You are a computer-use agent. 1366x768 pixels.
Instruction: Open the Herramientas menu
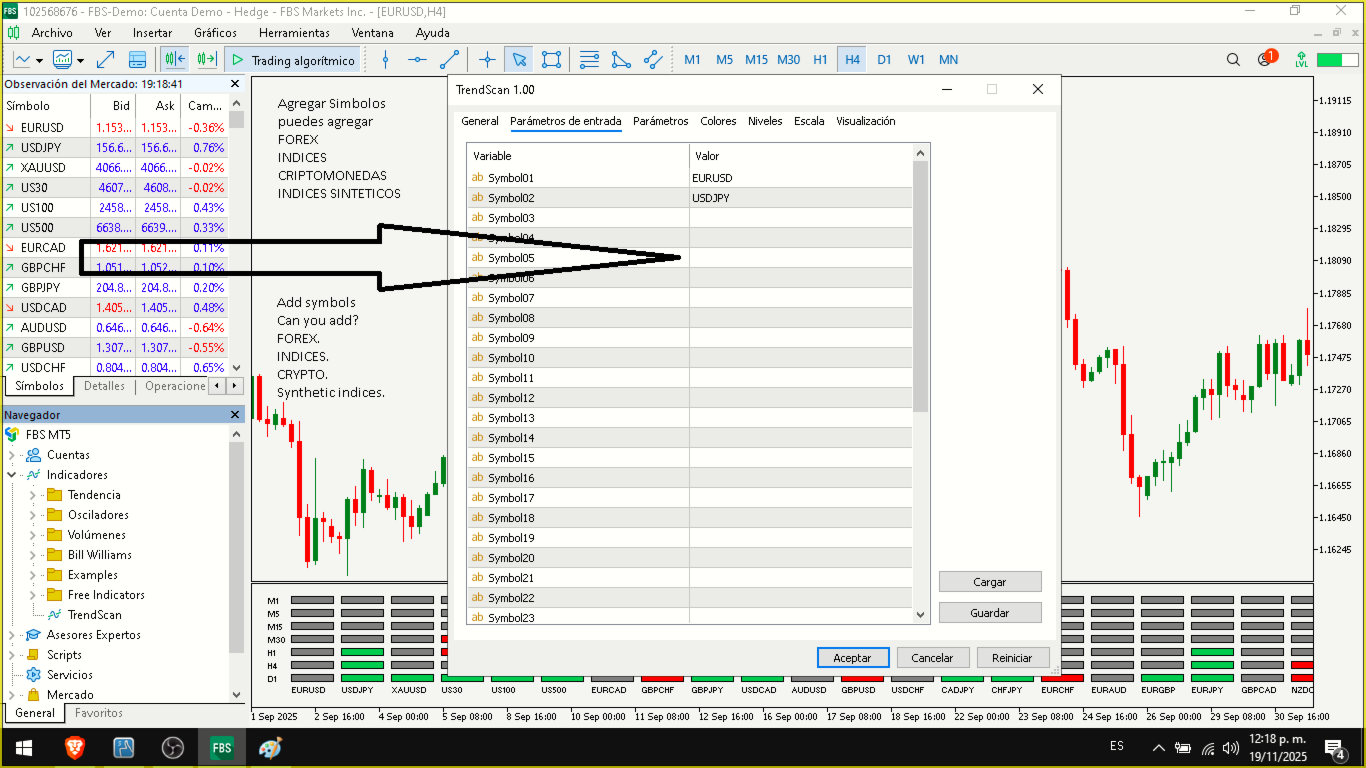click(x=295, y=33)
